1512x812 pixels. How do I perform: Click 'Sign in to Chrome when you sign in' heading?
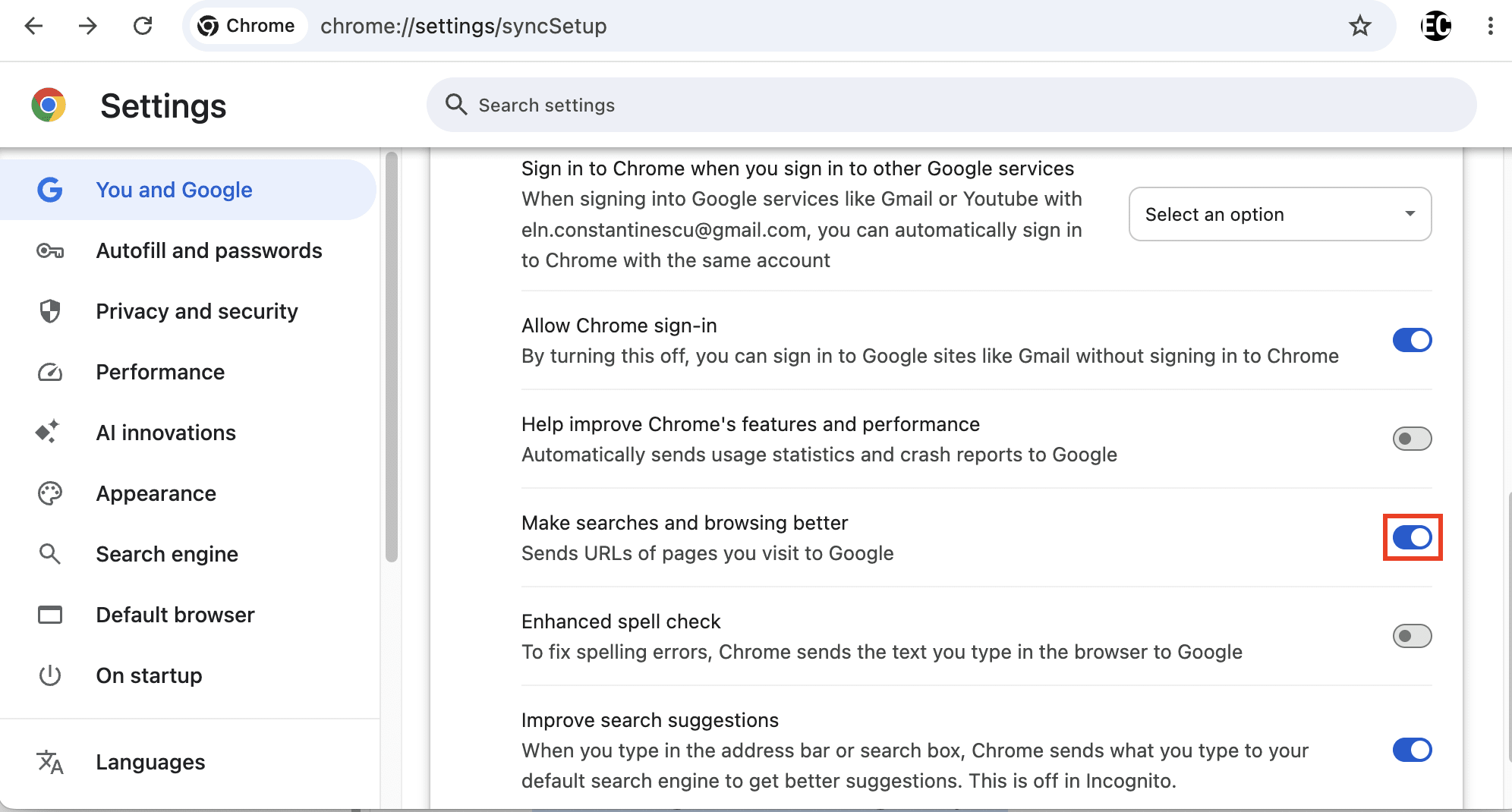coord(798,168)
